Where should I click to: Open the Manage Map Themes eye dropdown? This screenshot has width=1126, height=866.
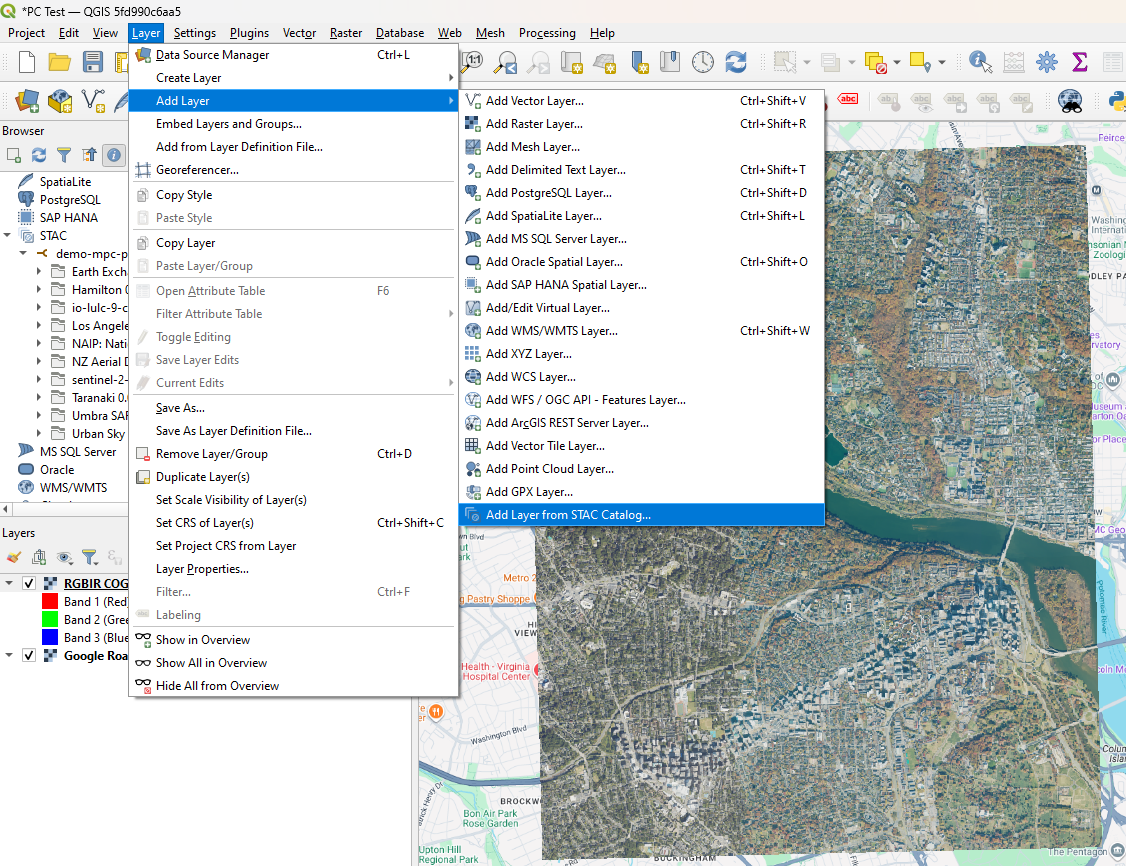tap(65, 557)
